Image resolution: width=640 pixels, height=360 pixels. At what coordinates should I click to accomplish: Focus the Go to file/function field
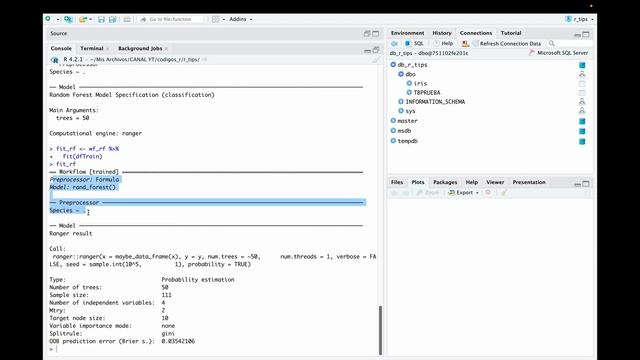pyautogui.click(x=170, y=19)
